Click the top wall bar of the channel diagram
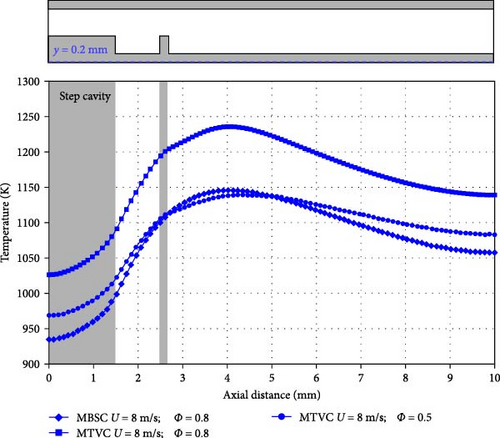500x438 pixels. point(271,4)
